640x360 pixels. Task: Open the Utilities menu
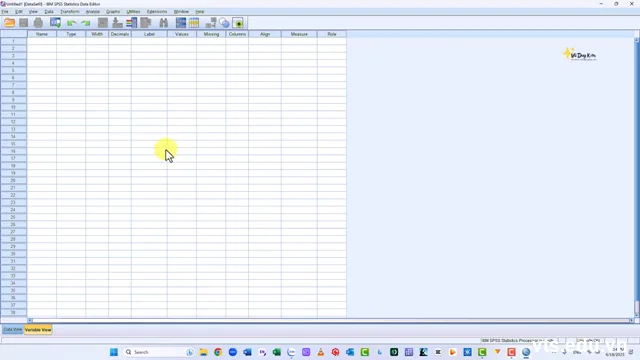click(133, 12)
